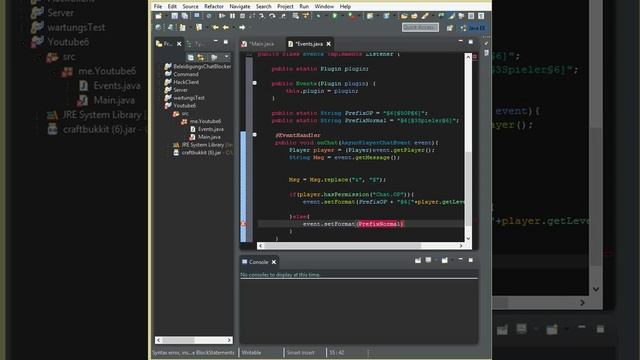Click the New file toolbar icon
Viewport: 640px width, 360px height.
point(158,16)
